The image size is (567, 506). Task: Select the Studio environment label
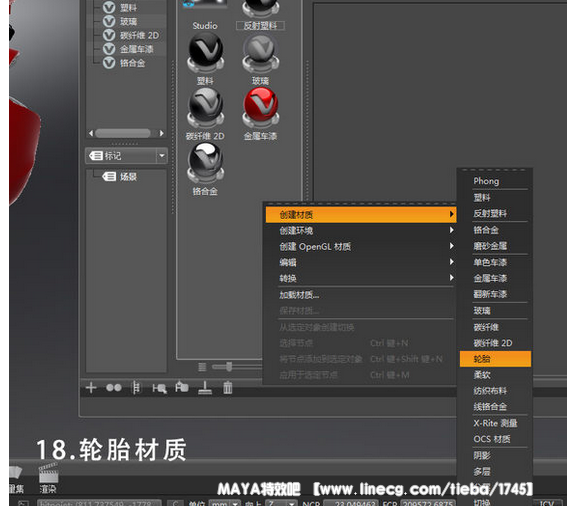pyautogui.click(x=205, y=26)
